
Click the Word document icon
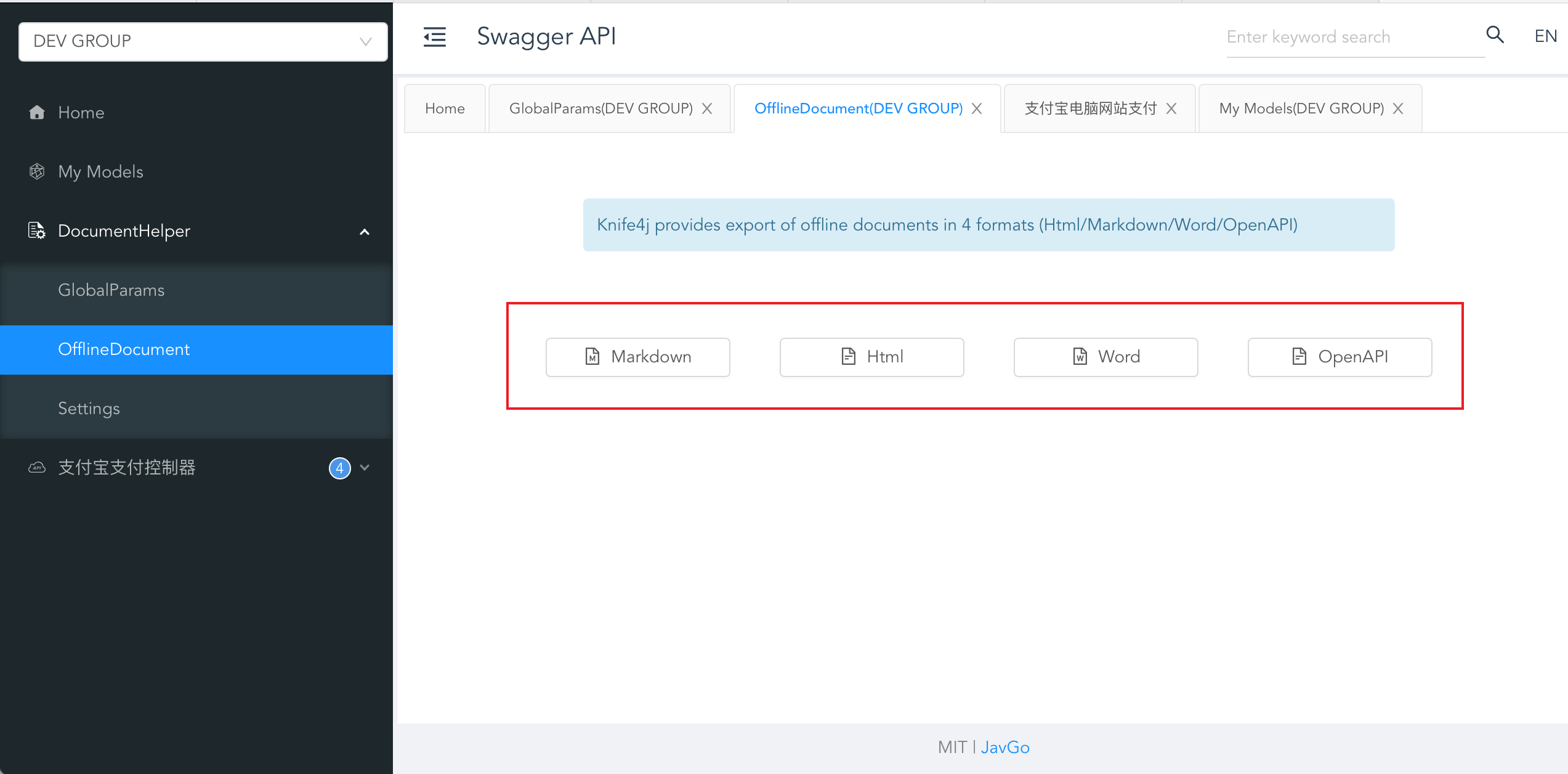[1080, 357]
